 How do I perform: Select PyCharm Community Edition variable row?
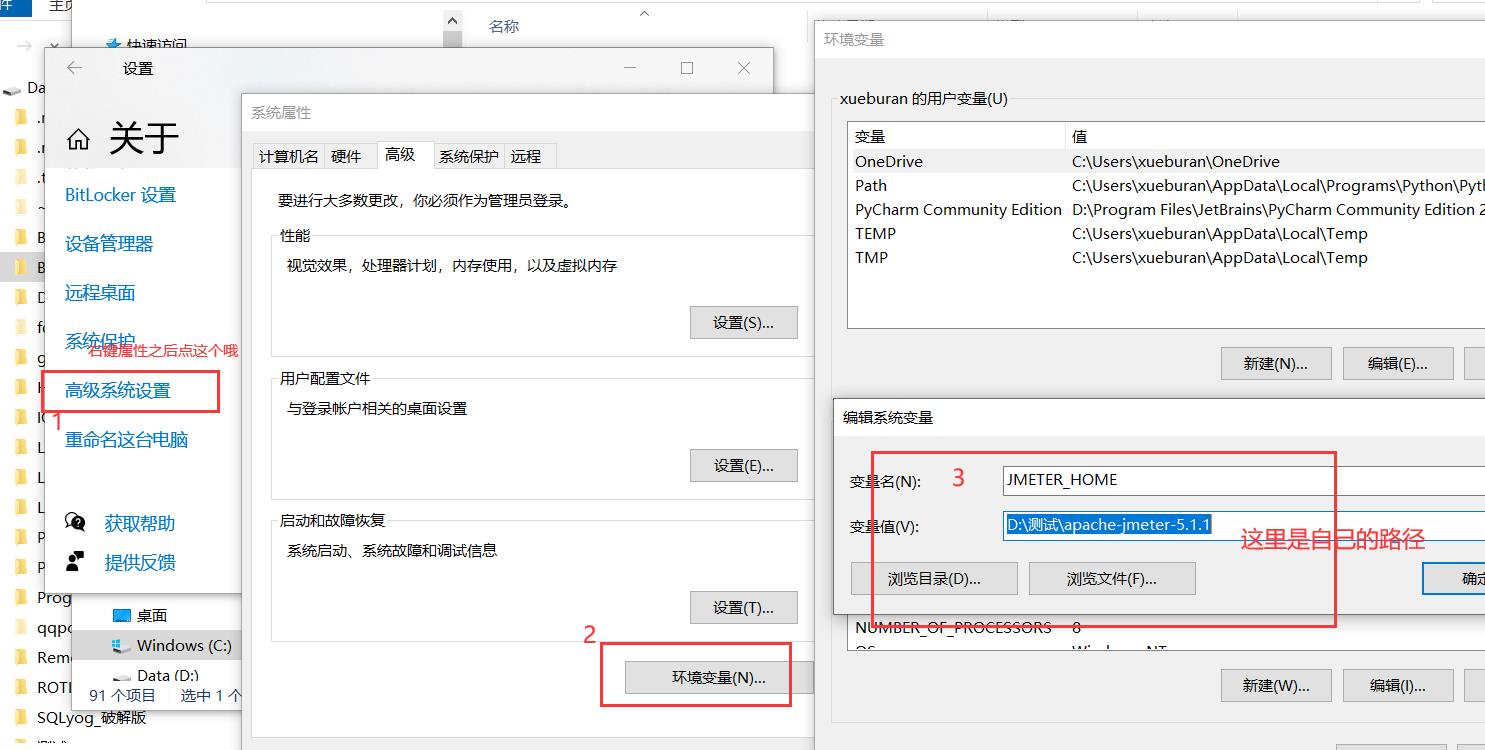pos(1166,209)
